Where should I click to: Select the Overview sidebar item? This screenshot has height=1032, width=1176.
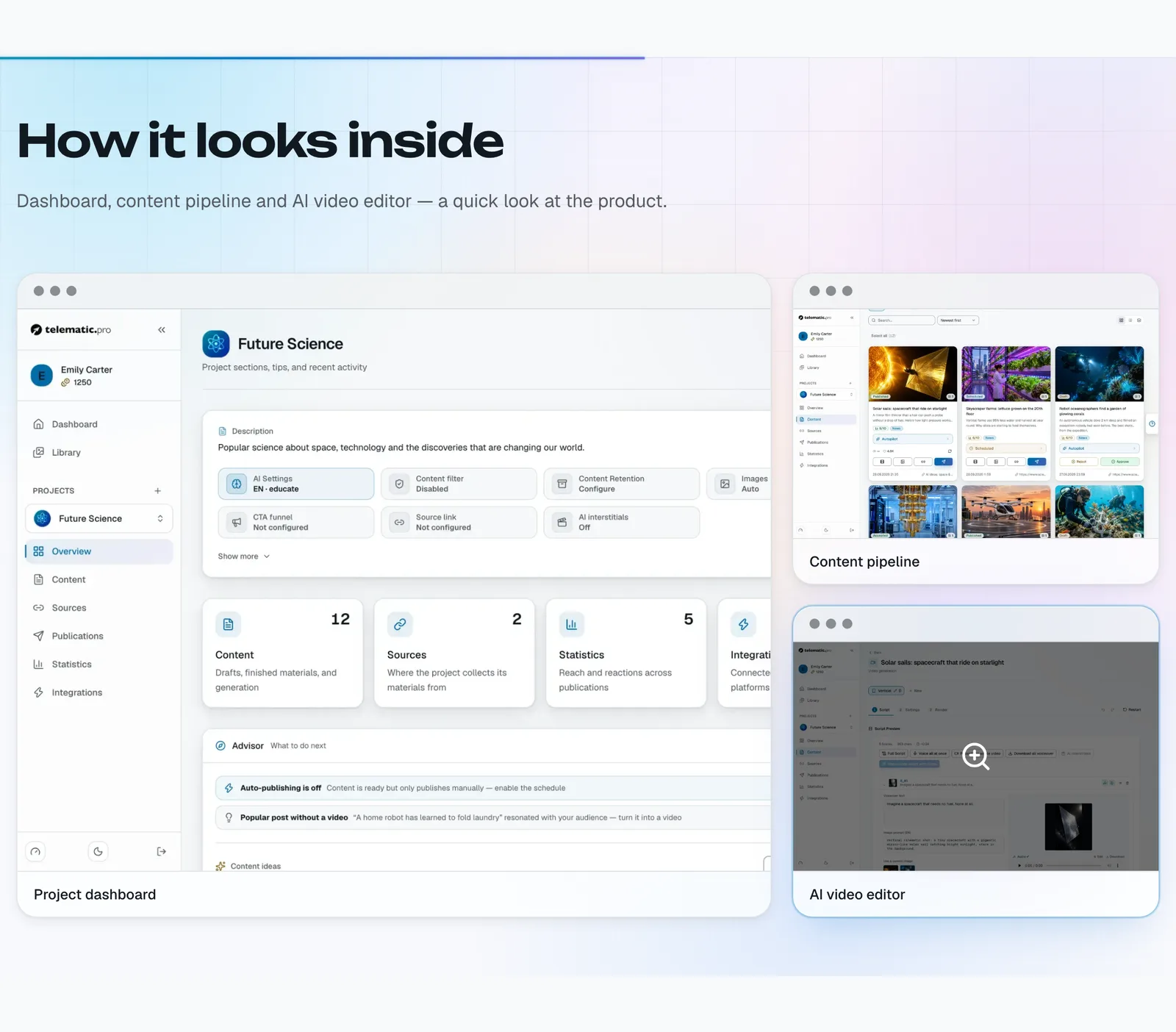coord(99,551)
